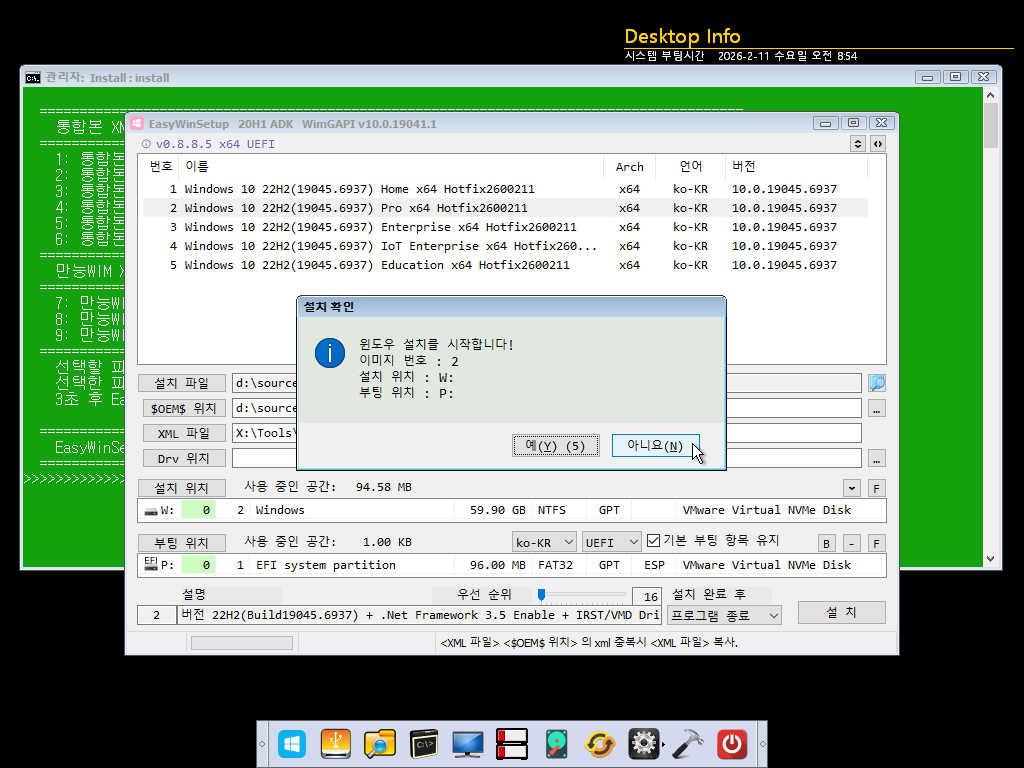1024x768 pixels.
Task: Click the red power dock icon
Action: [x=732, y=744]
